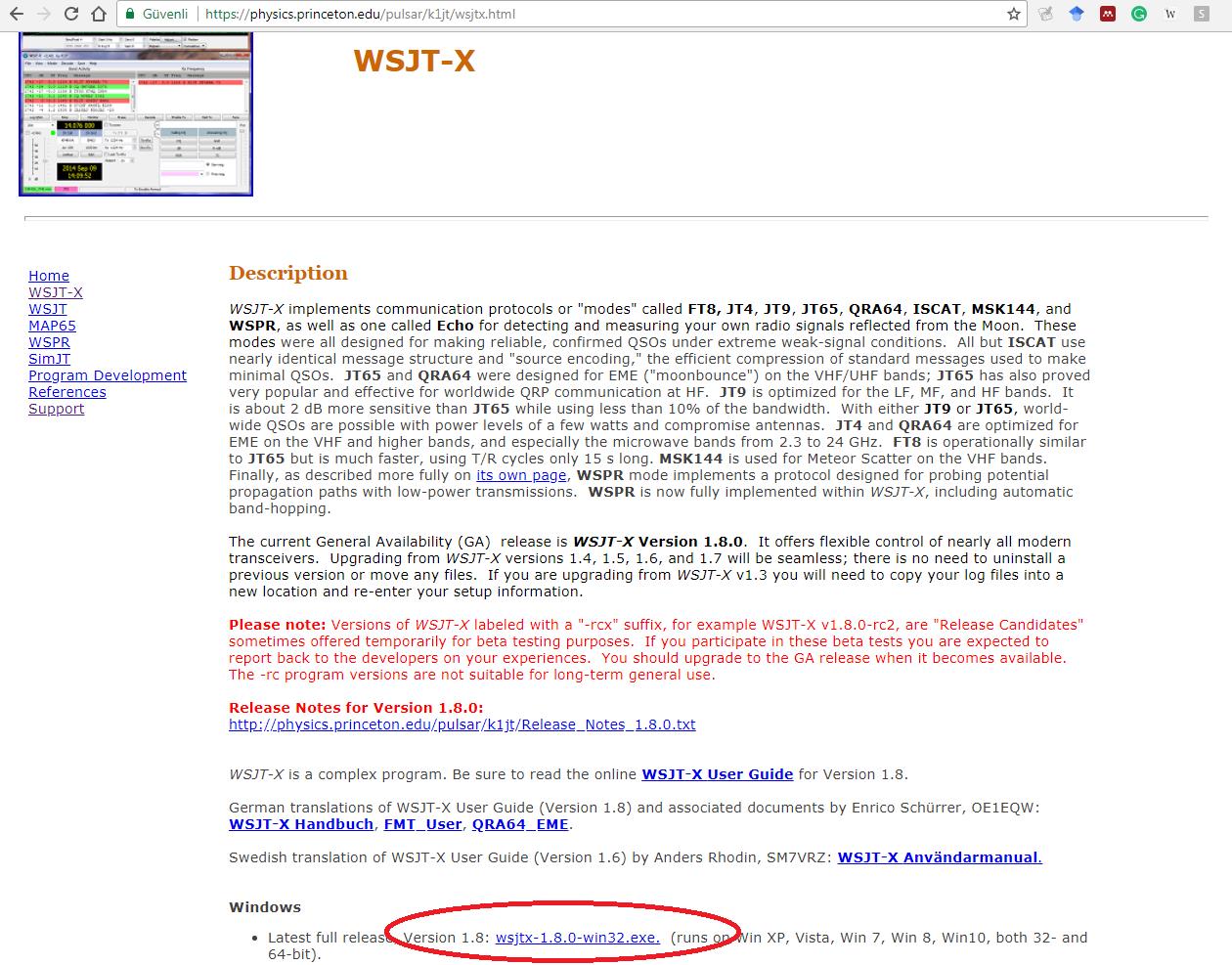Click the S extension icon

pos(1201,14)
